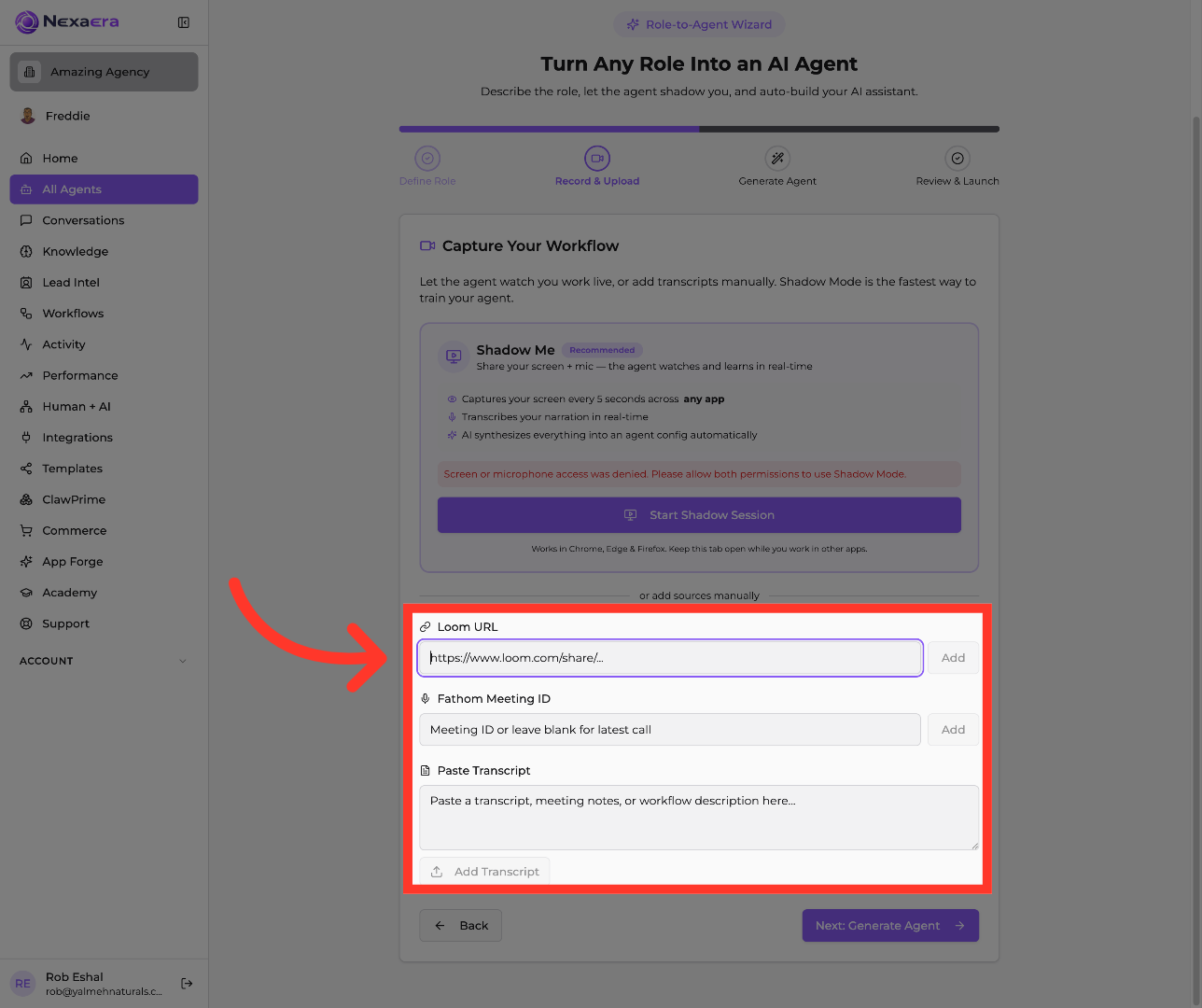Screen dimensions: 1202x1008
Task: Focus the Fathom Meeting ID field
Action: coord(670,730)
